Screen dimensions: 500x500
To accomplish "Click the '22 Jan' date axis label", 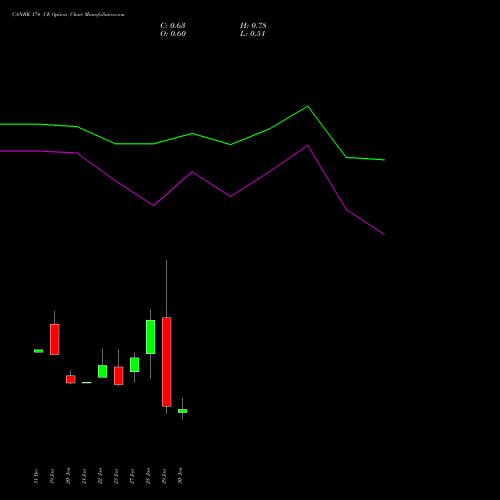I will (100, 476).
